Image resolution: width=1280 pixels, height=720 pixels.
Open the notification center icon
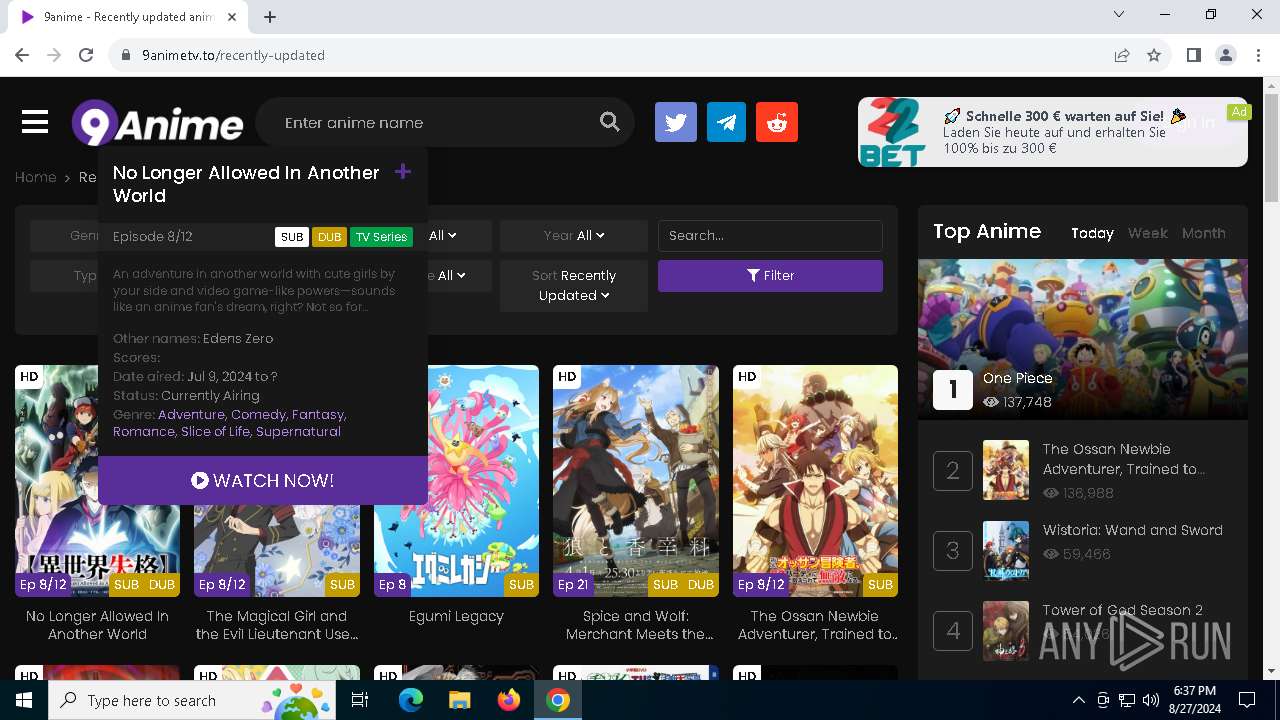[x=1247, y=700]
